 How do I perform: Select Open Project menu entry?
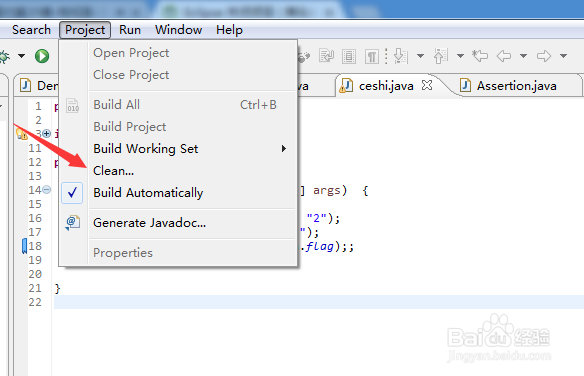coord(178,53)
